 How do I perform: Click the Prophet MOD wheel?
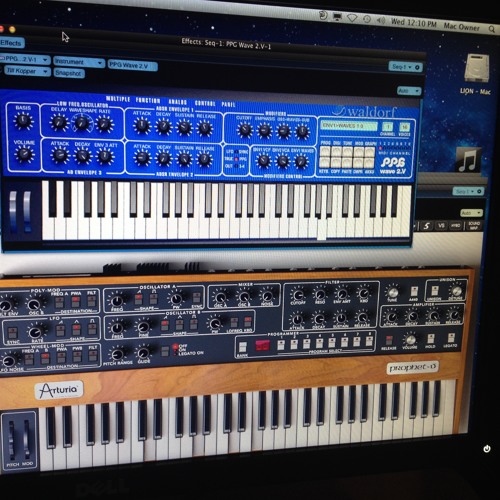27,438
